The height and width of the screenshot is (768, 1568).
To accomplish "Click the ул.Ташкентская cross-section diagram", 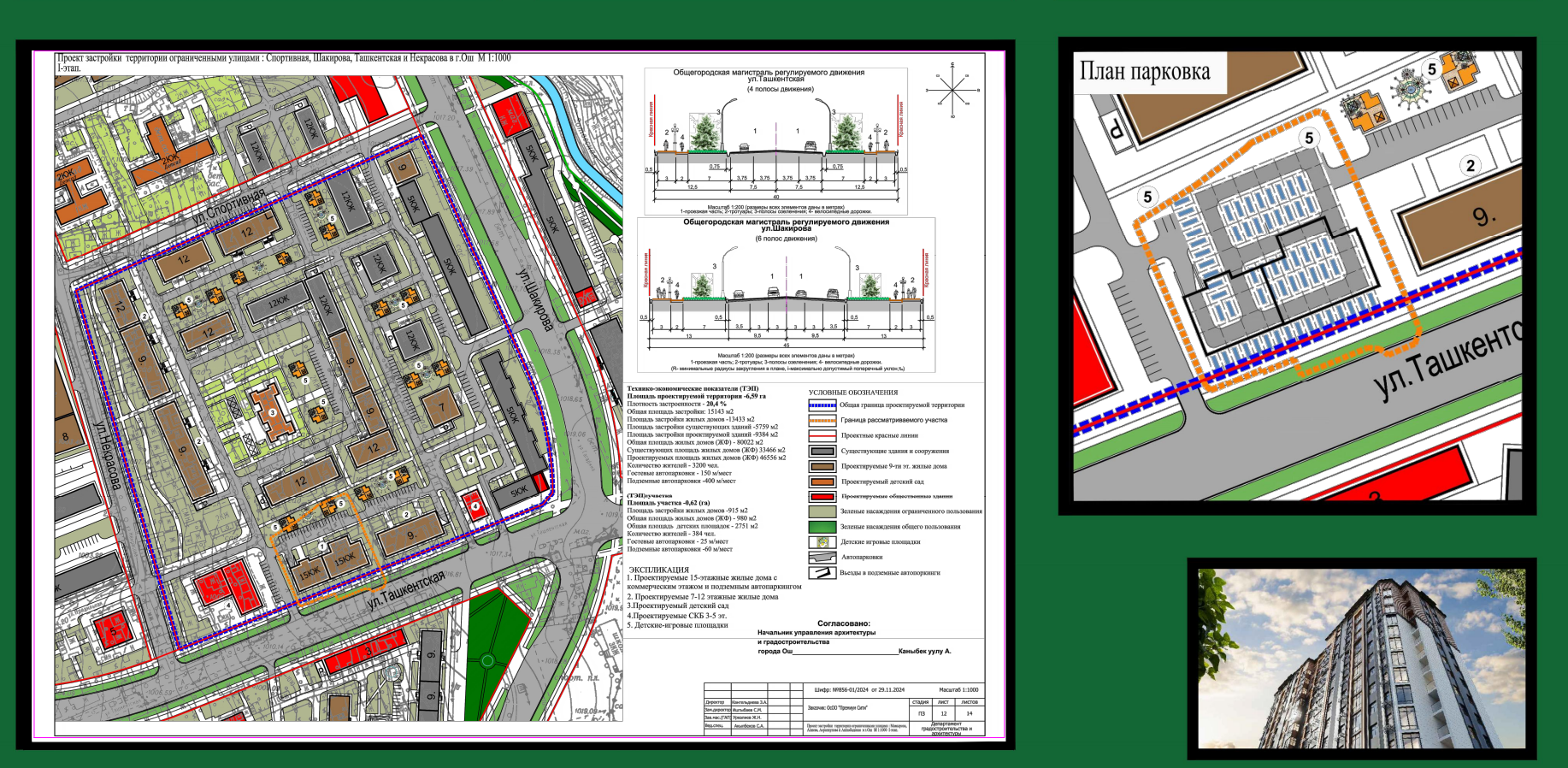I will click(x=776, y=141).
